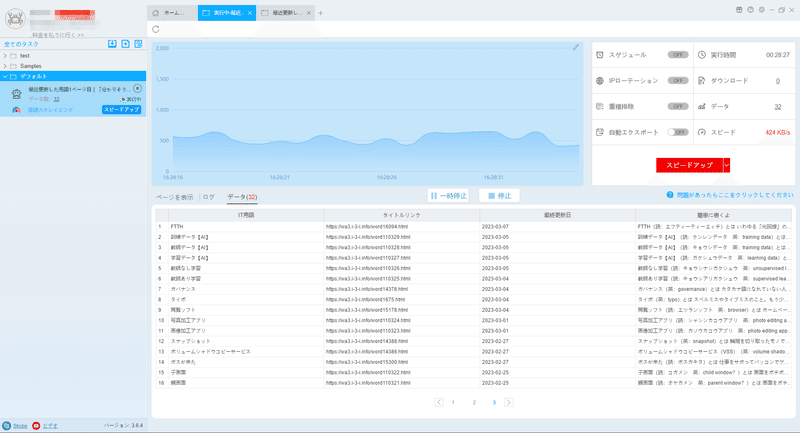Screen dimensions: 800x433
Task: Go to next page arrow in pagination
Action: coord(509,402)
